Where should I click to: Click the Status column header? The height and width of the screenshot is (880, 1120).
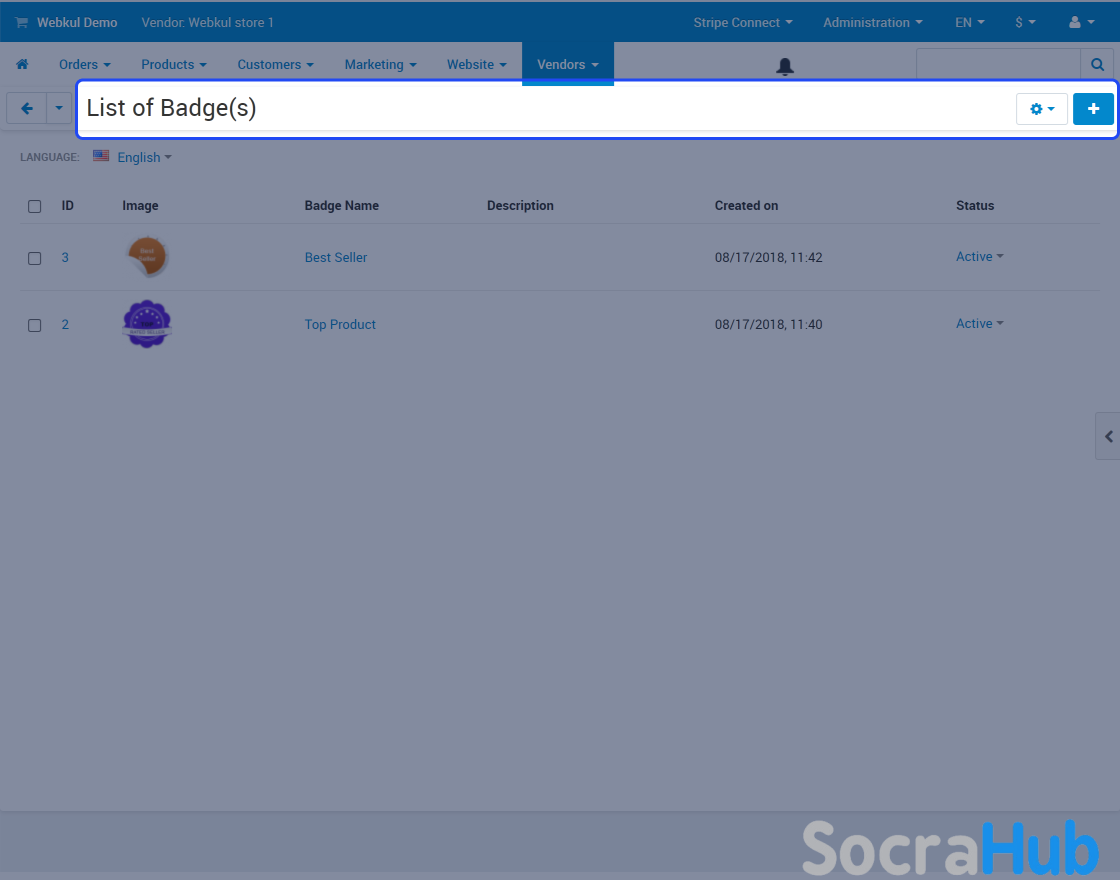point(975,206)
